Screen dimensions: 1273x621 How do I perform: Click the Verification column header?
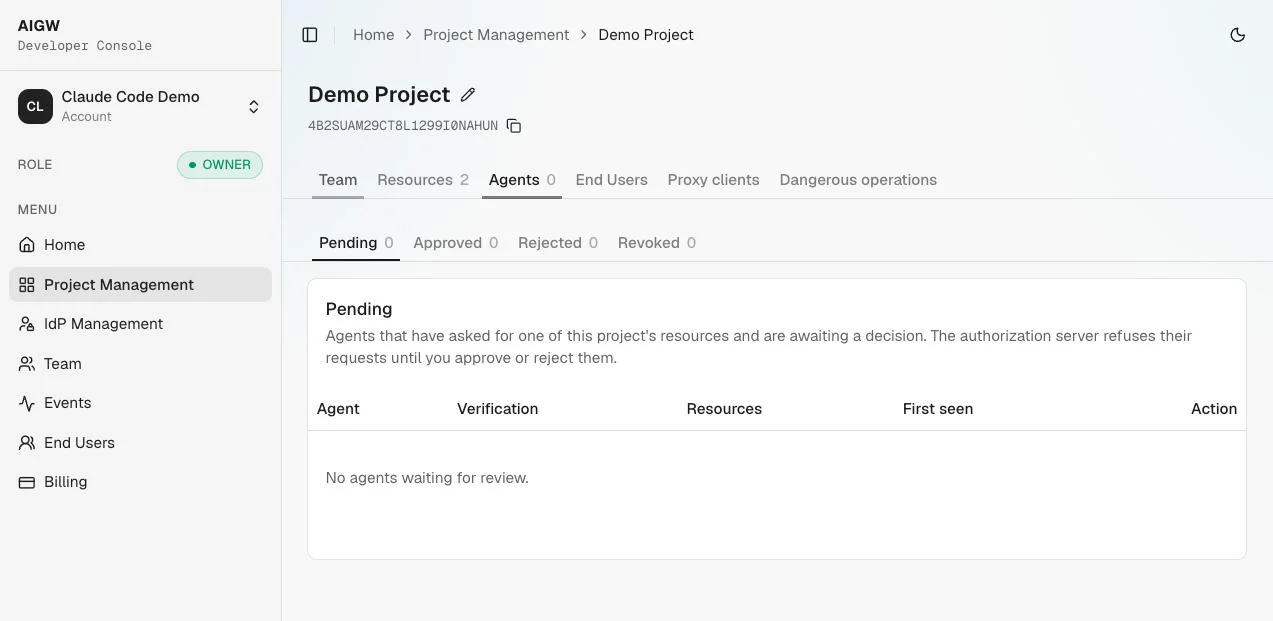[x=498, y=409]
